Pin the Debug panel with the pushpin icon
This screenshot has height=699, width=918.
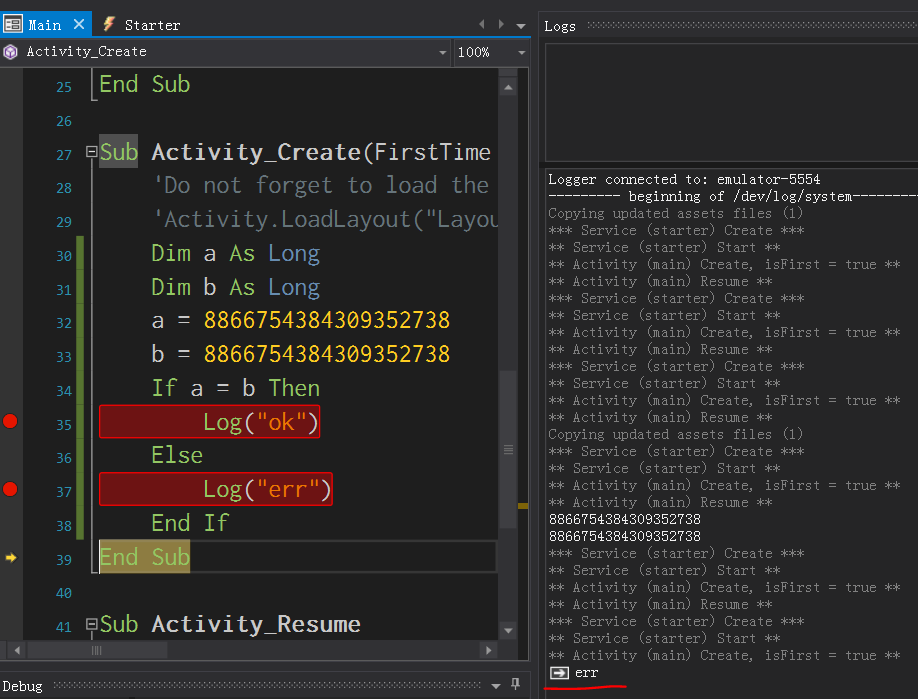516,685
